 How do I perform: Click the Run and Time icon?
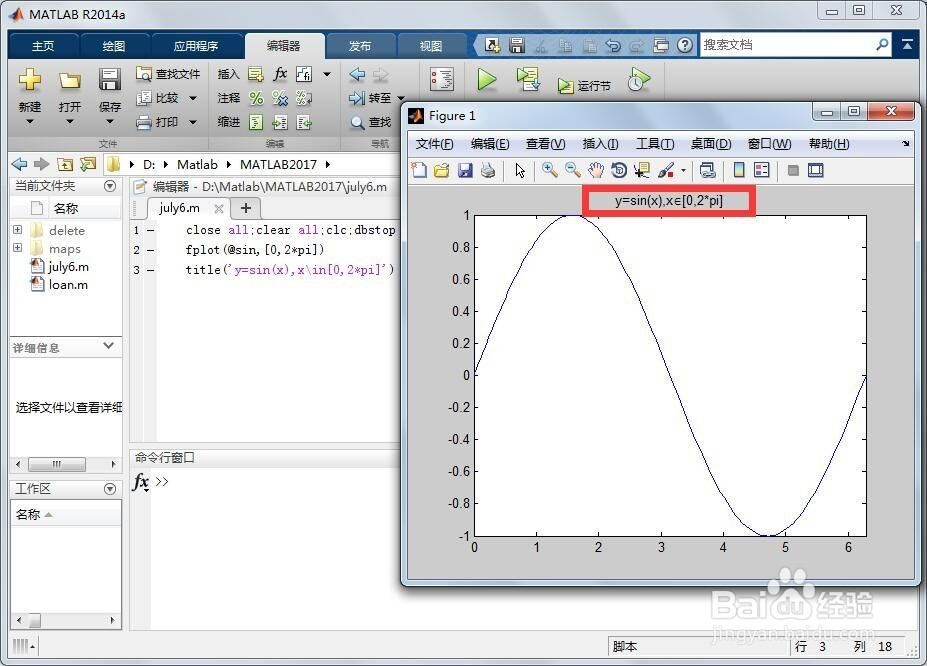(638, 79)
